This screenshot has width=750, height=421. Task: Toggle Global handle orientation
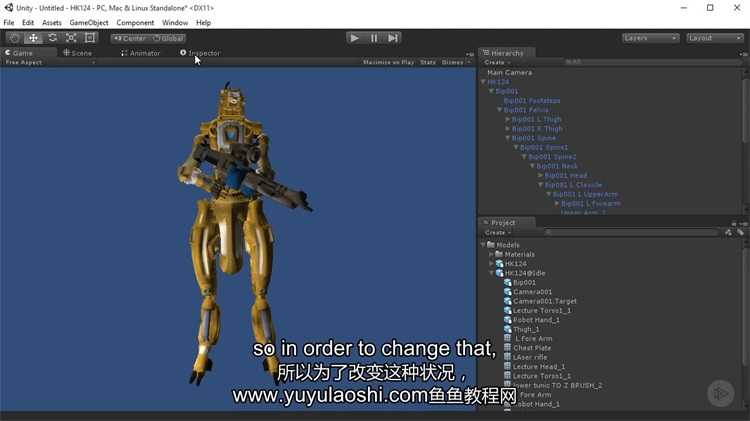[167, 38]
